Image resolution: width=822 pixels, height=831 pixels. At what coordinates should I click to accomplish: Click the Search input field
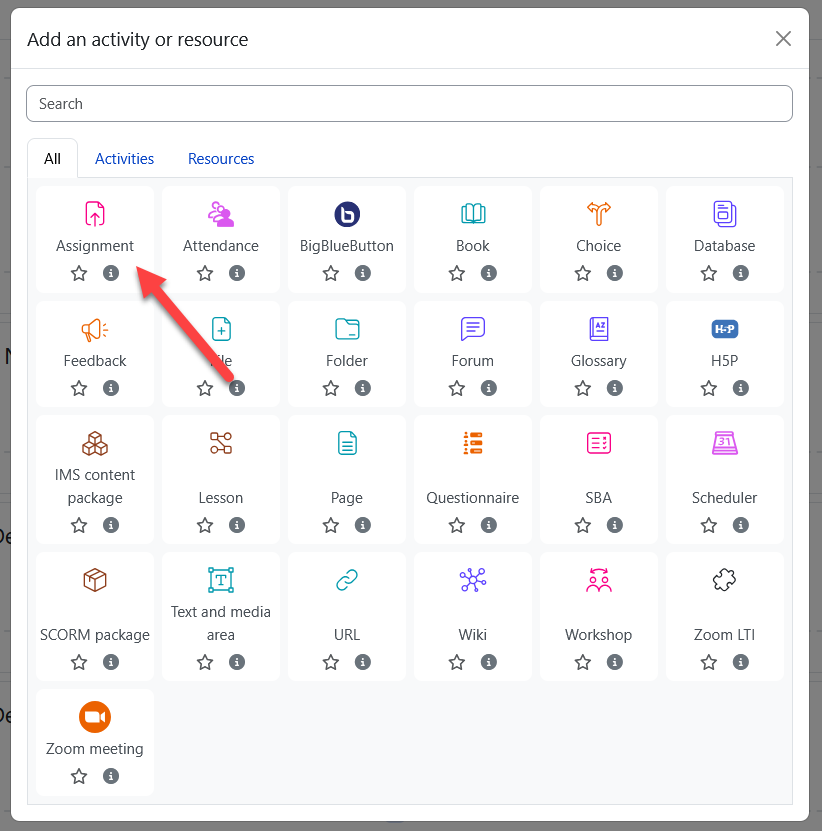[x=409, y=104]
